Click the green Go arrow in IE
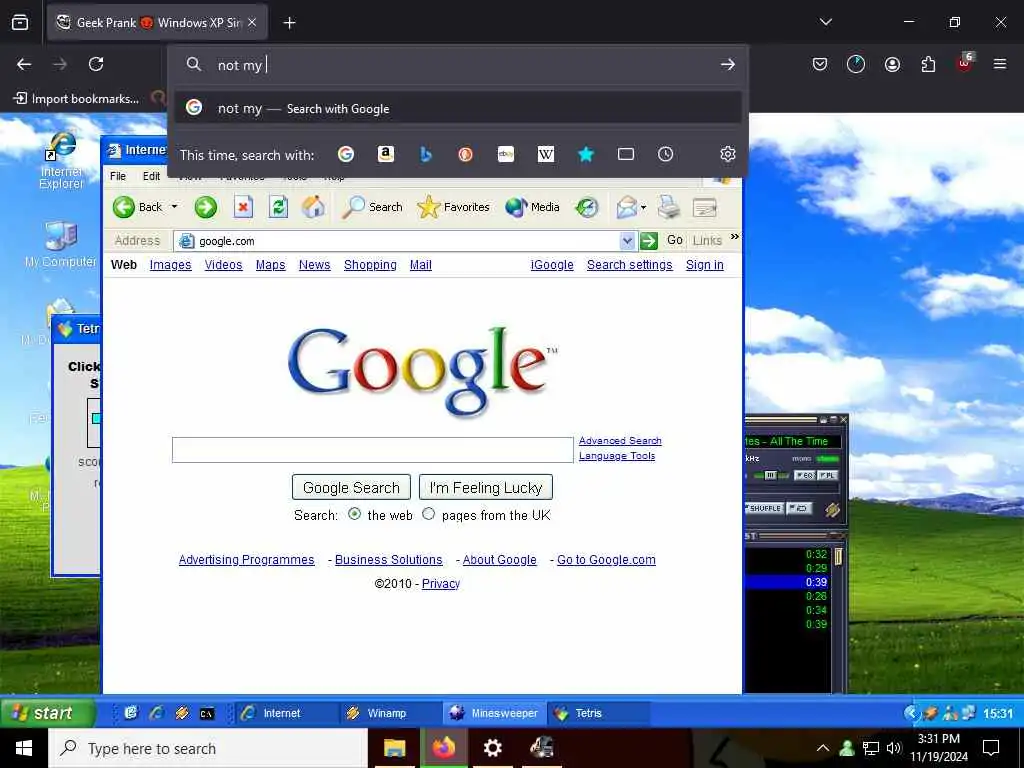Viewport: 1024px width, 768px height. 648,241
